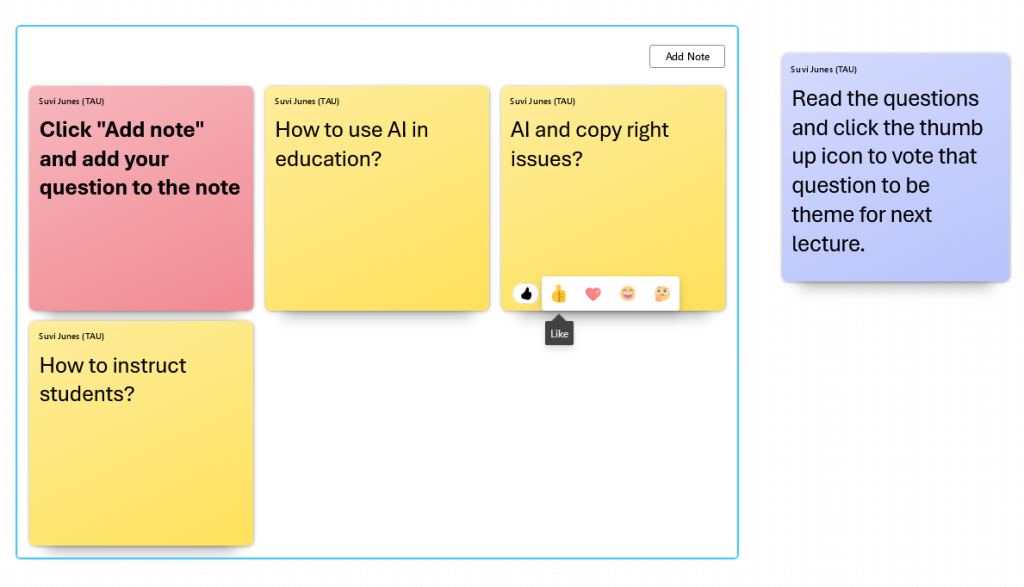This screenshot has height=587, width=1024.
Task: Toggle black thumbs-up reaction button on copyright note
Action: click(526, 294)
